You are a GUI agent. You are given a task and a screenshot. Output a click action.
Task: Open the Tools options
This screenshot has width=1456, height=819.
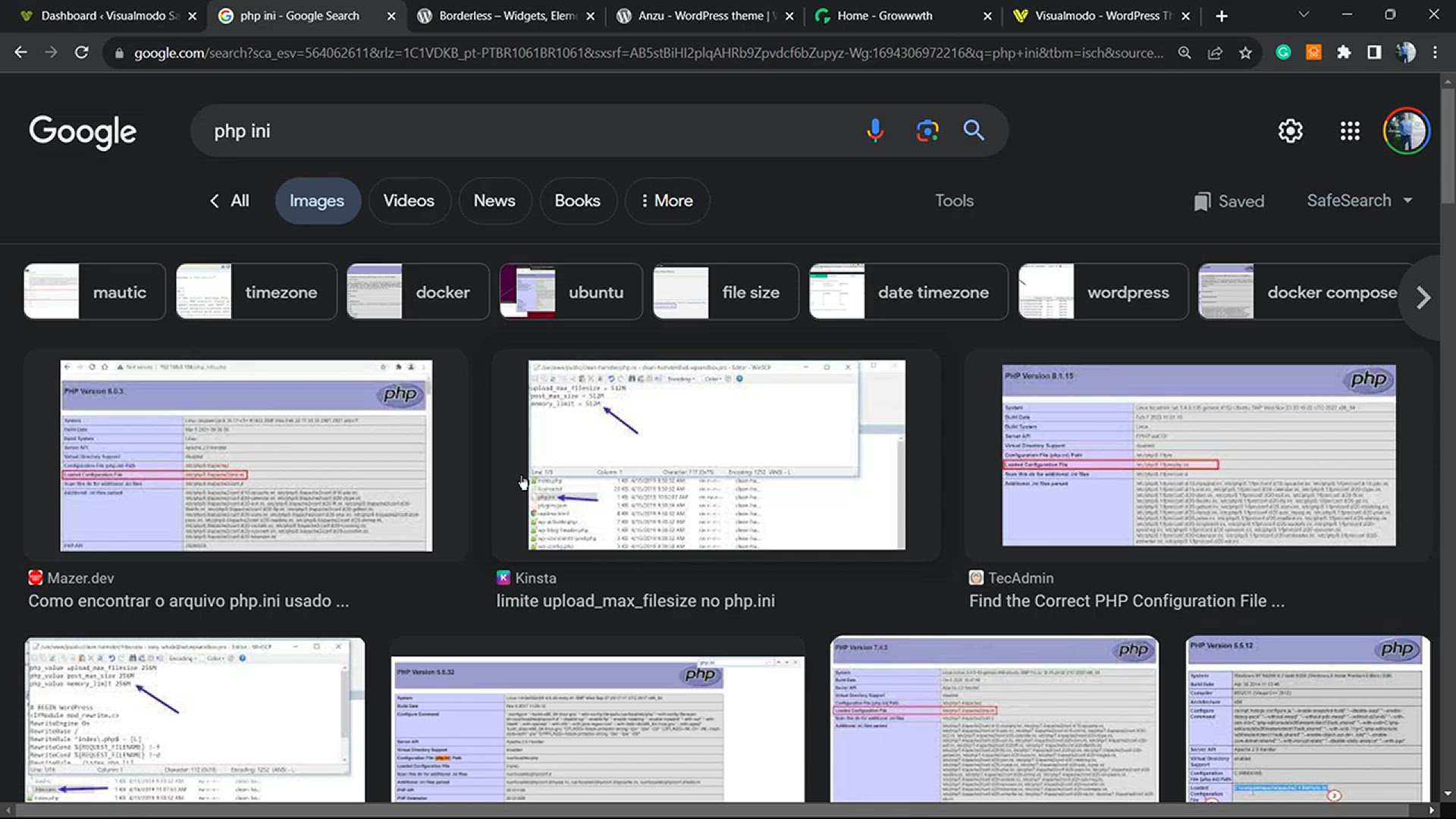tap(954, 201)
